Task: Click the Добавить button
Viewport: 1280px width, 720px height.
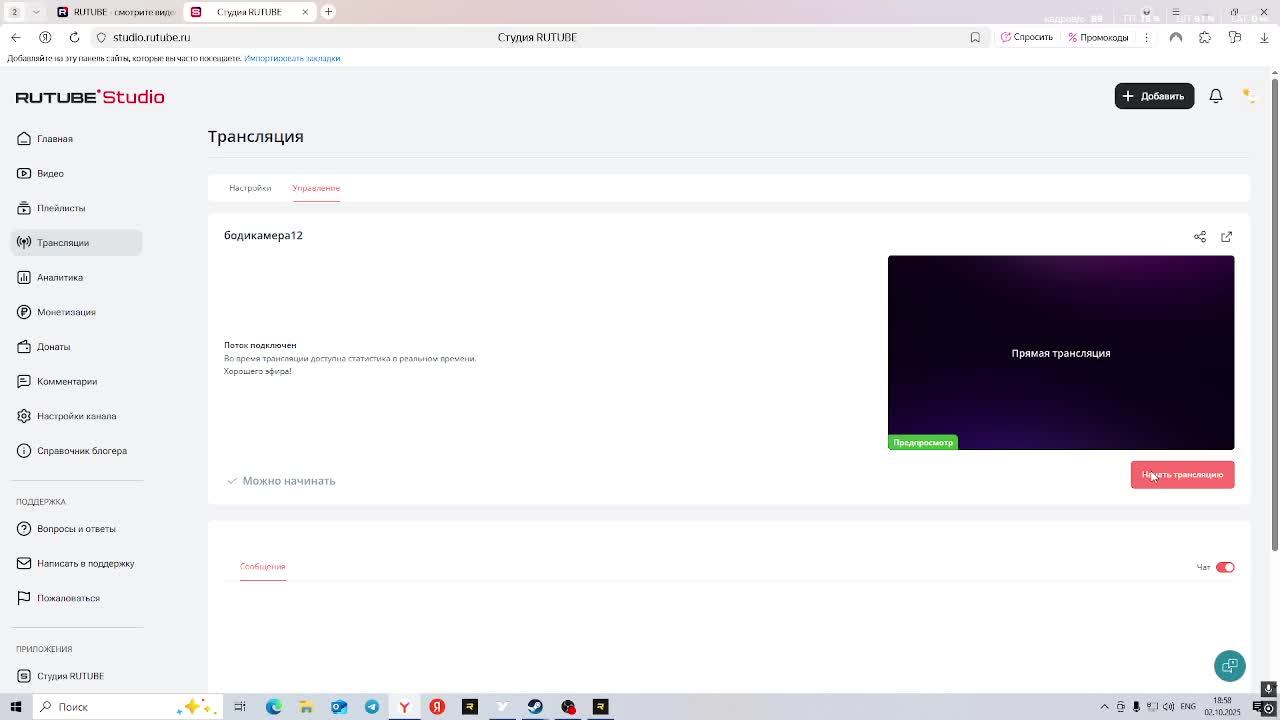Action: (x=1154, y=96)
